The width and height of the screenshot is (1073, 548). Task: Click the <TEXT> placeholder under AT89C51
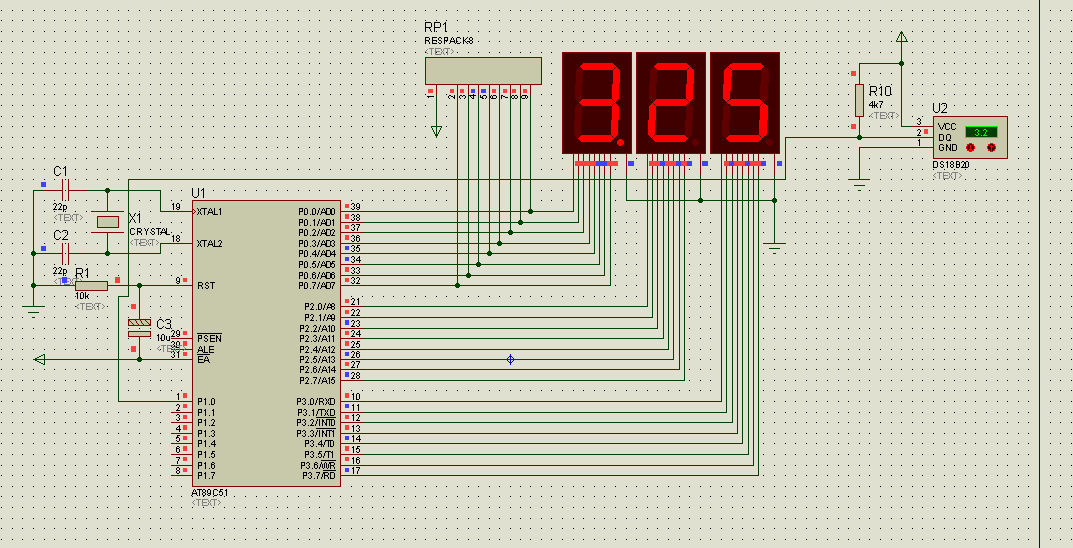[x=207, y=503]
